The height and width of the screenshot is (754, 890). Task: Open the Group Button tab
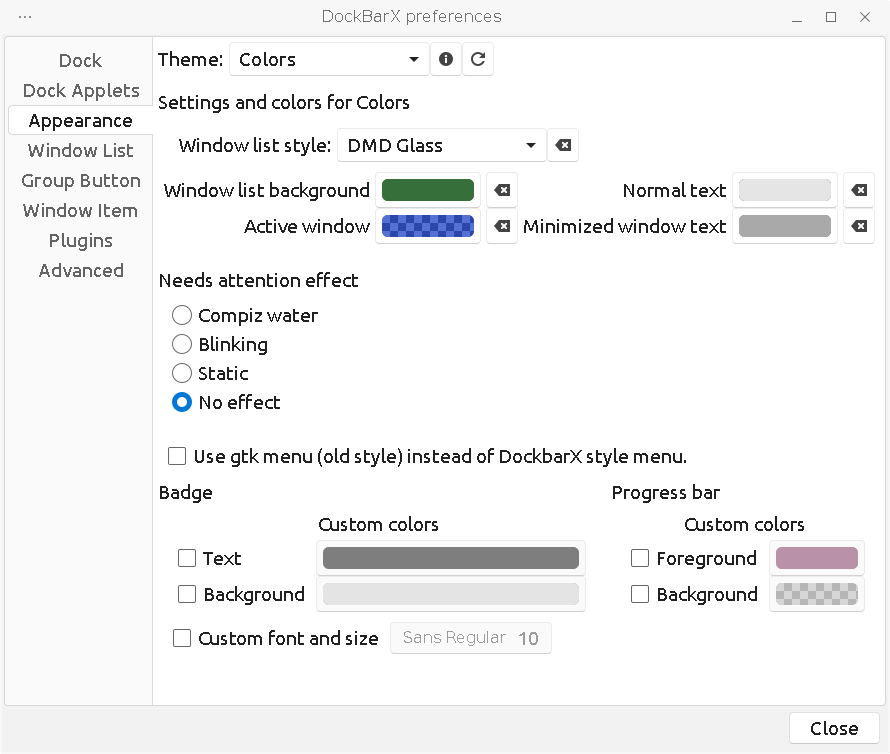81,181
